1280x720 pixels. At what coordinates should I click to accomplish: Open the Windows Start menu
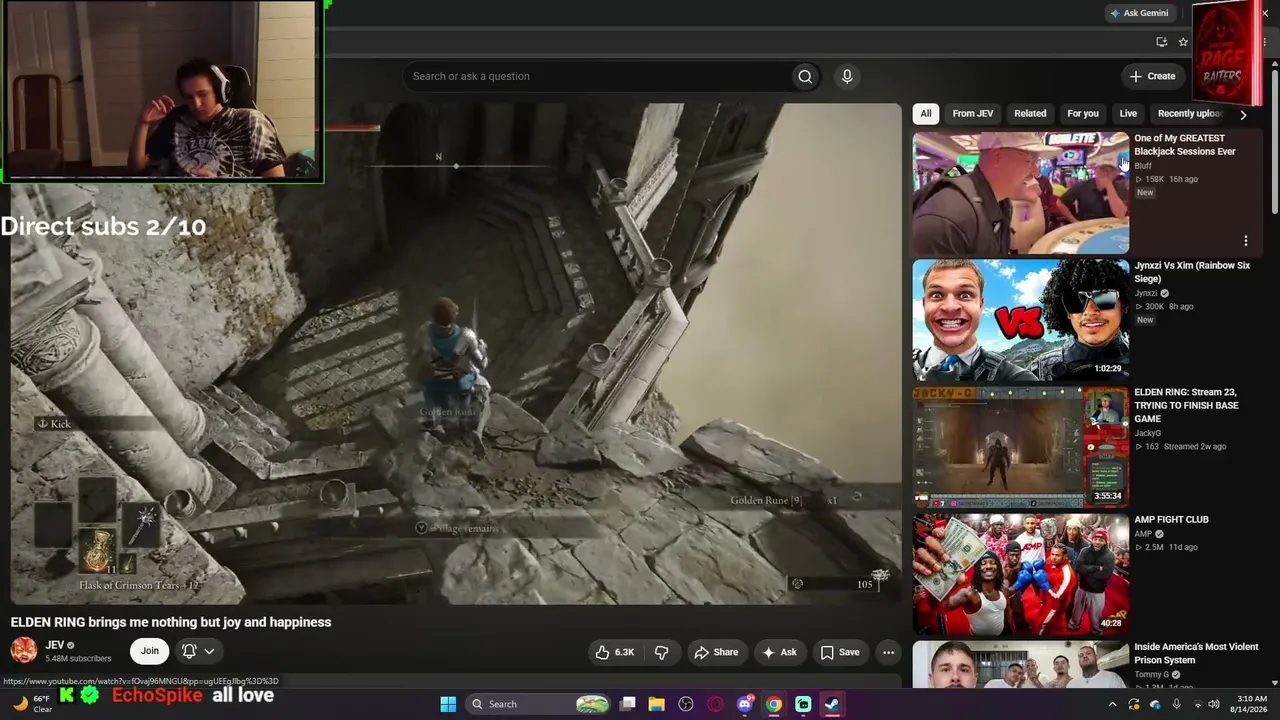click(448, 704)
